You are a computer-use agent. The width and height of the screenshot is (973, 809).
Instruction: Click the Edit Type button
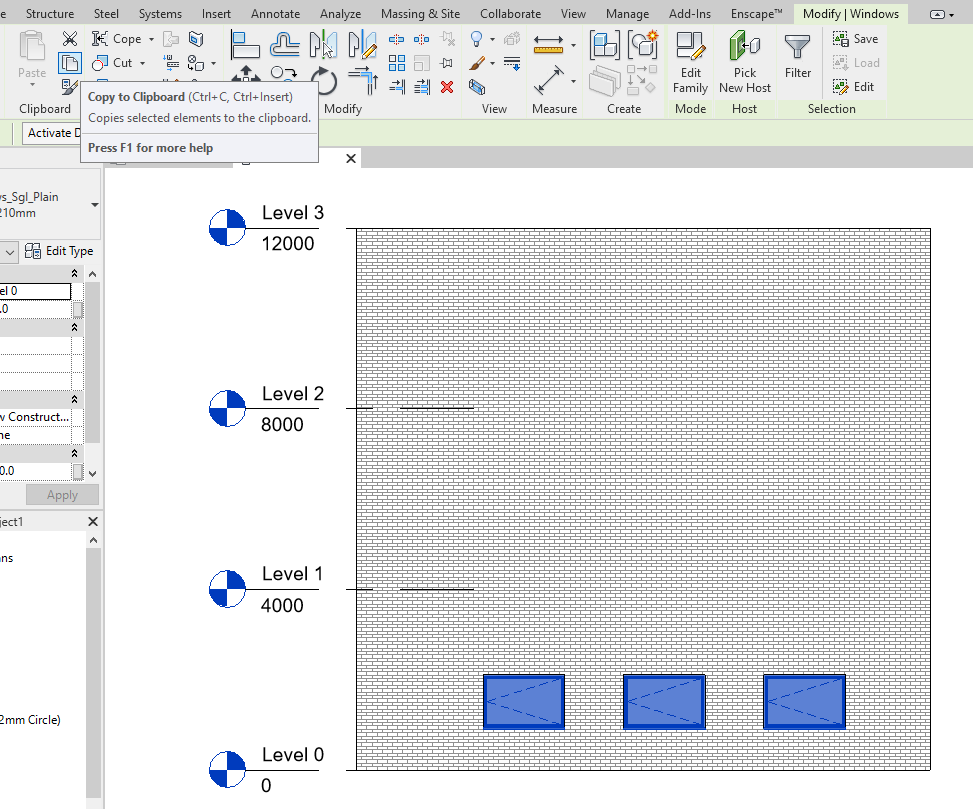click(59, 251)
